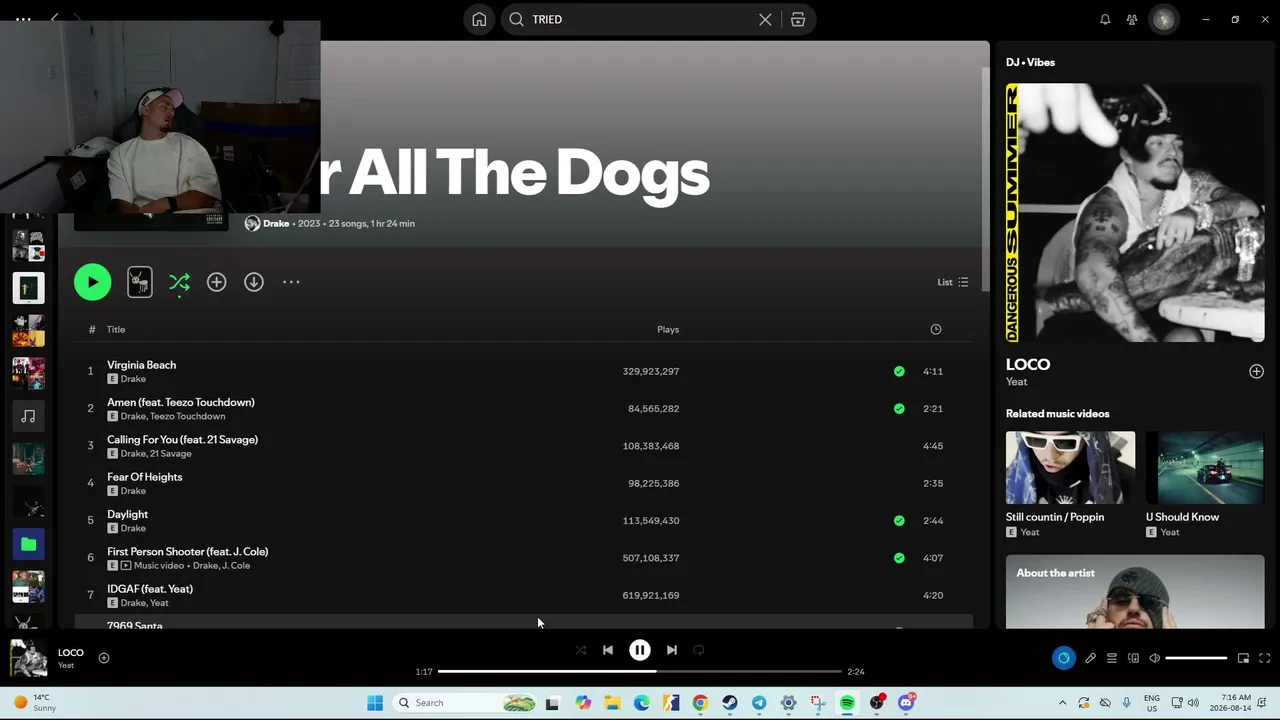Click the LOCO cover art in Now Playing panel
The height and width of the screenshot is (720, 1280).
[x=1135, y=213]
